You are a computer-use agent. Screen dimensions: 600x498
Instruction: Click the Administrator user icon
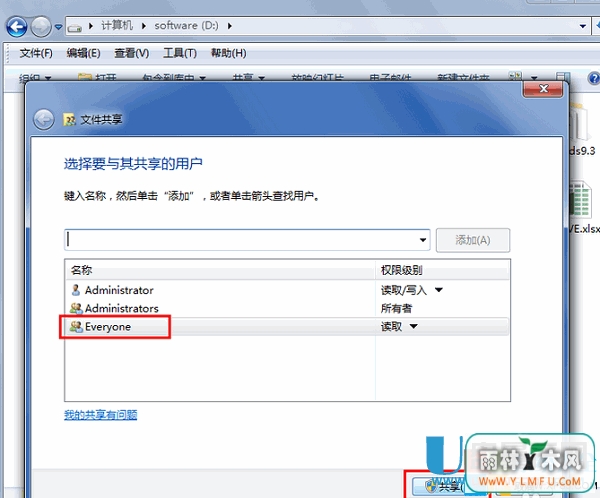(x=76, y=290)
